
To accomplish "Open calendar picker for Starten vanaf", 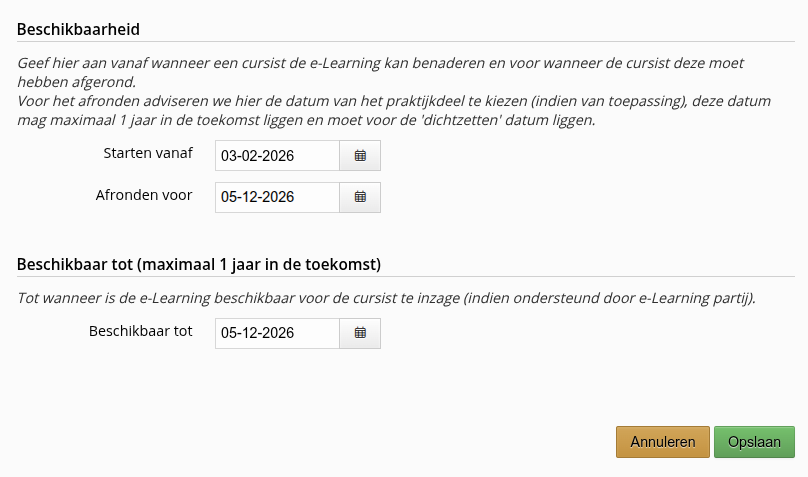I will pos(360,156).
